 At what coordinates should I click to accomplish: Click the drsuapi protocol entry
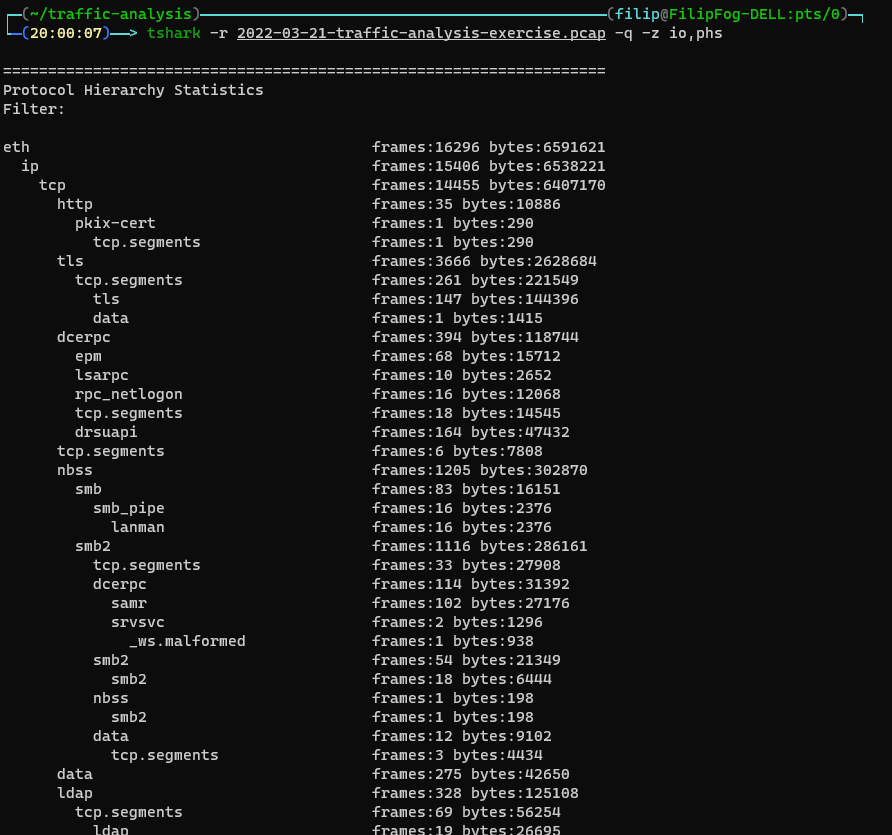[106, 432]
